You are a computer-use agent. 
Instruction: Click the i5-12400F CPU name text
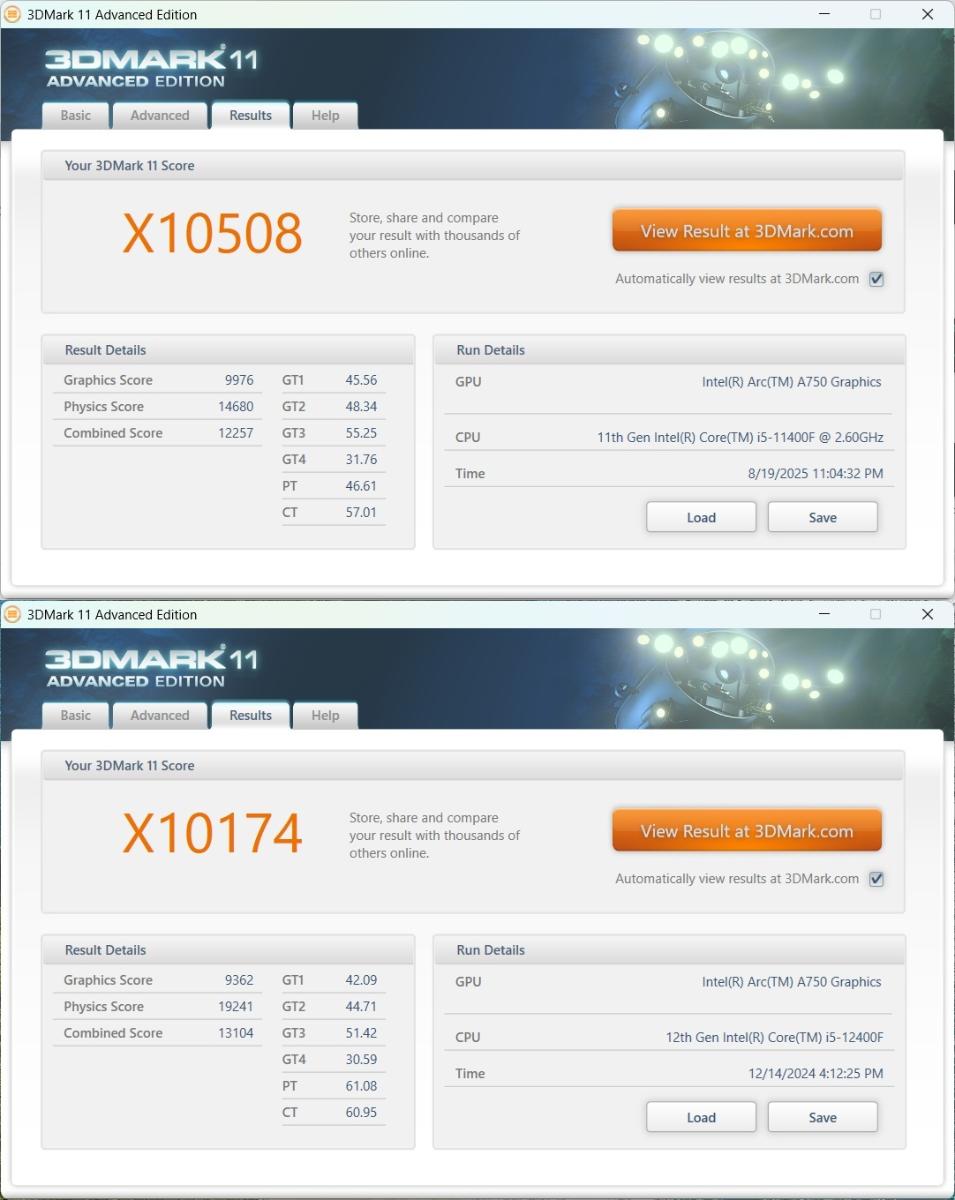point(774,1037)
